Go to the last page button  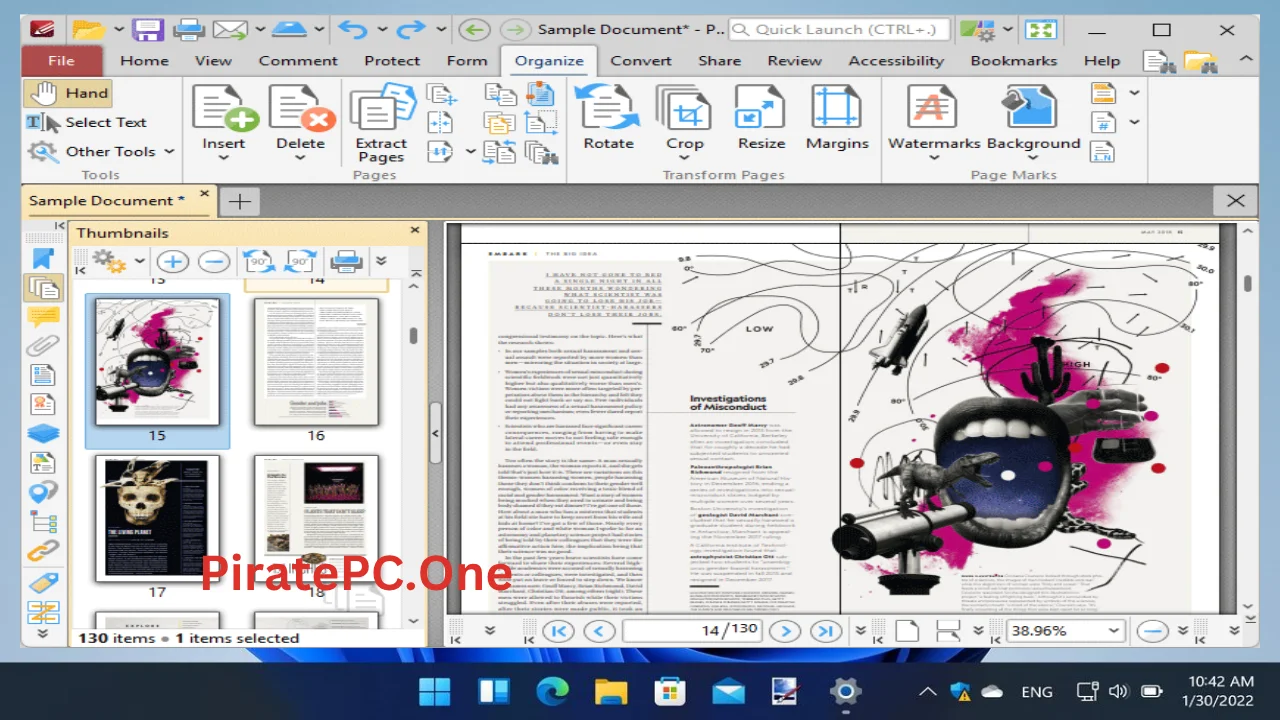pos(825,631)
